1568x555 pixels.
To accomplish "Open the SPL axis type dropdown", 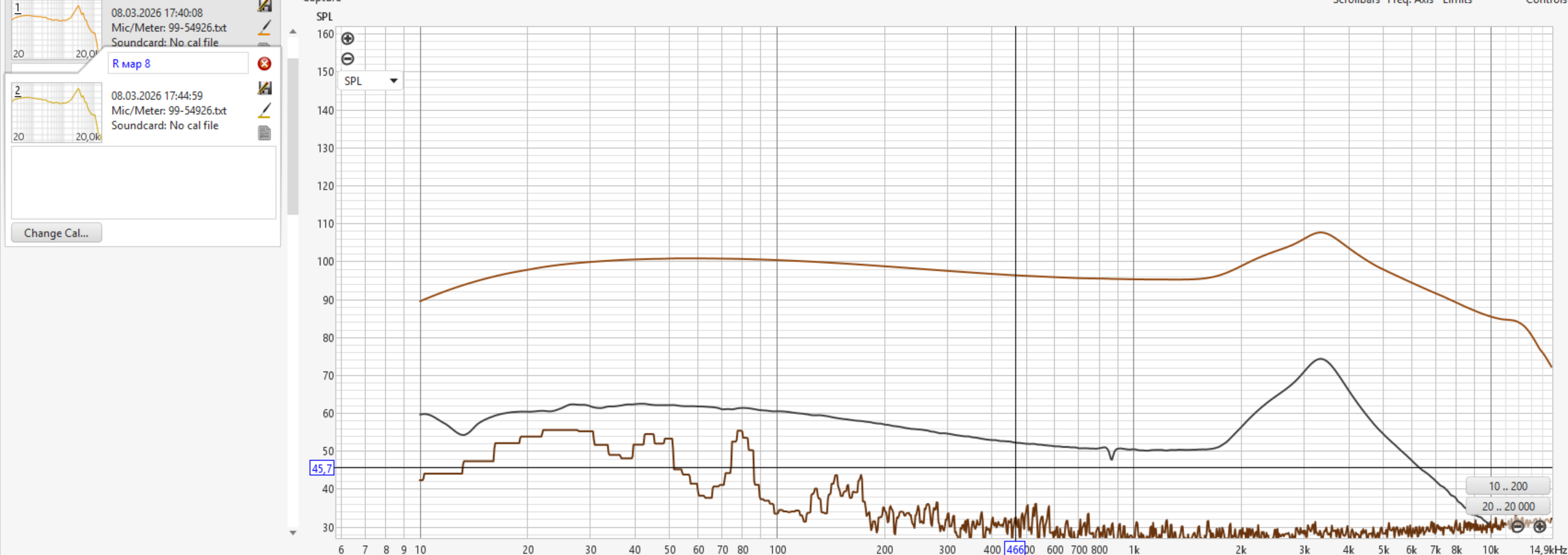I will (x=370, y=80).
